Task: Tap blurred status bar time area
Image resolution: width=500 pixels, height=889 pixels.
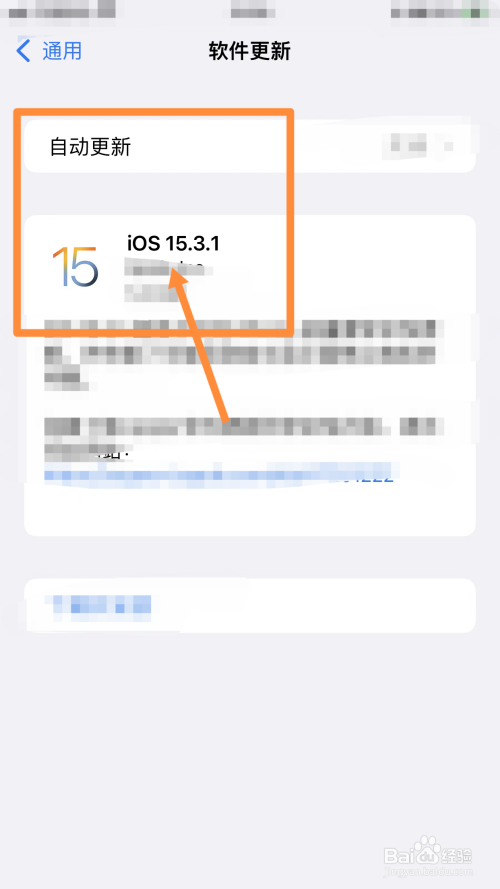Action: (x=62, y=10)
